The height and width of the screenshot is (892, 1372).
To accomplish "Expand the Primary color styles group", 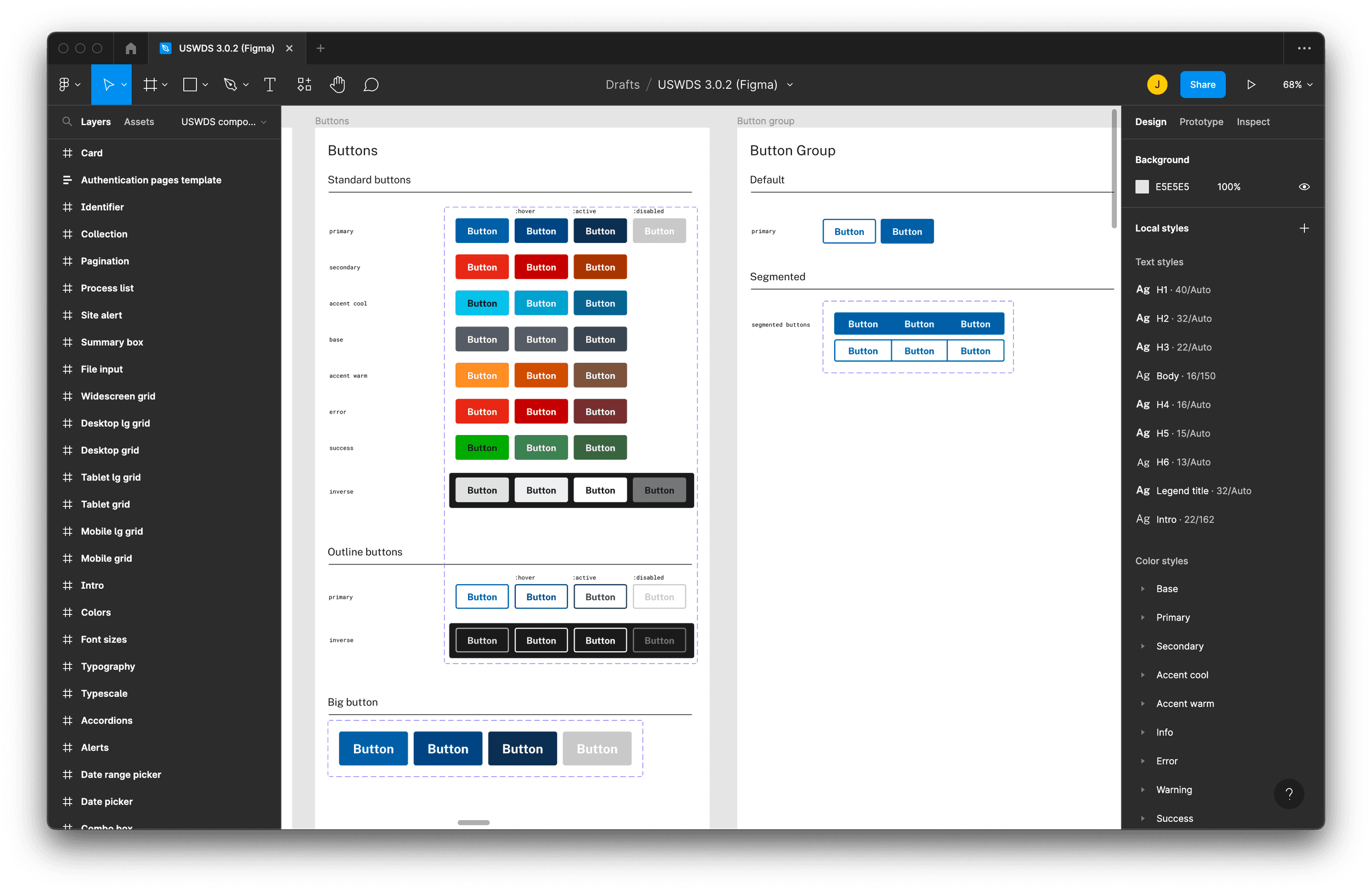I will coord(1143,617).
